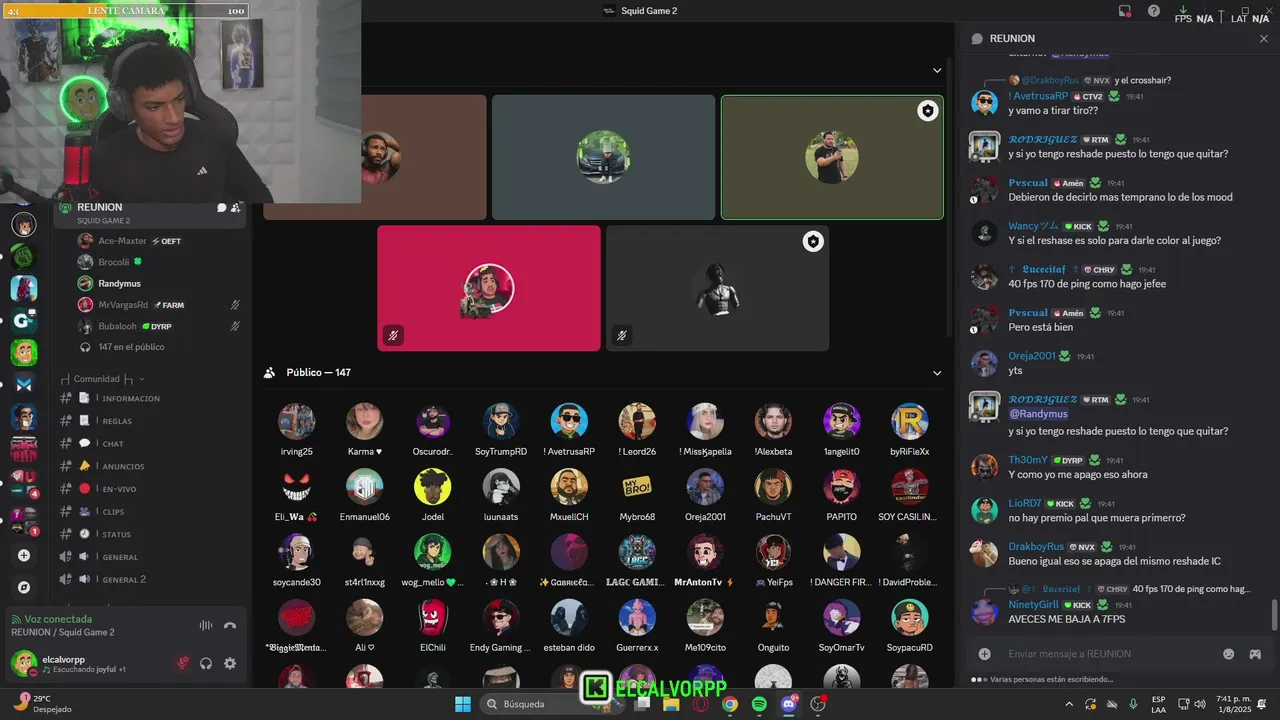Image resolution: width=1280 pixels, height=720 pixels.
Task: Click the username LioRD7 in chat
Action: (x=1025, y=503)
